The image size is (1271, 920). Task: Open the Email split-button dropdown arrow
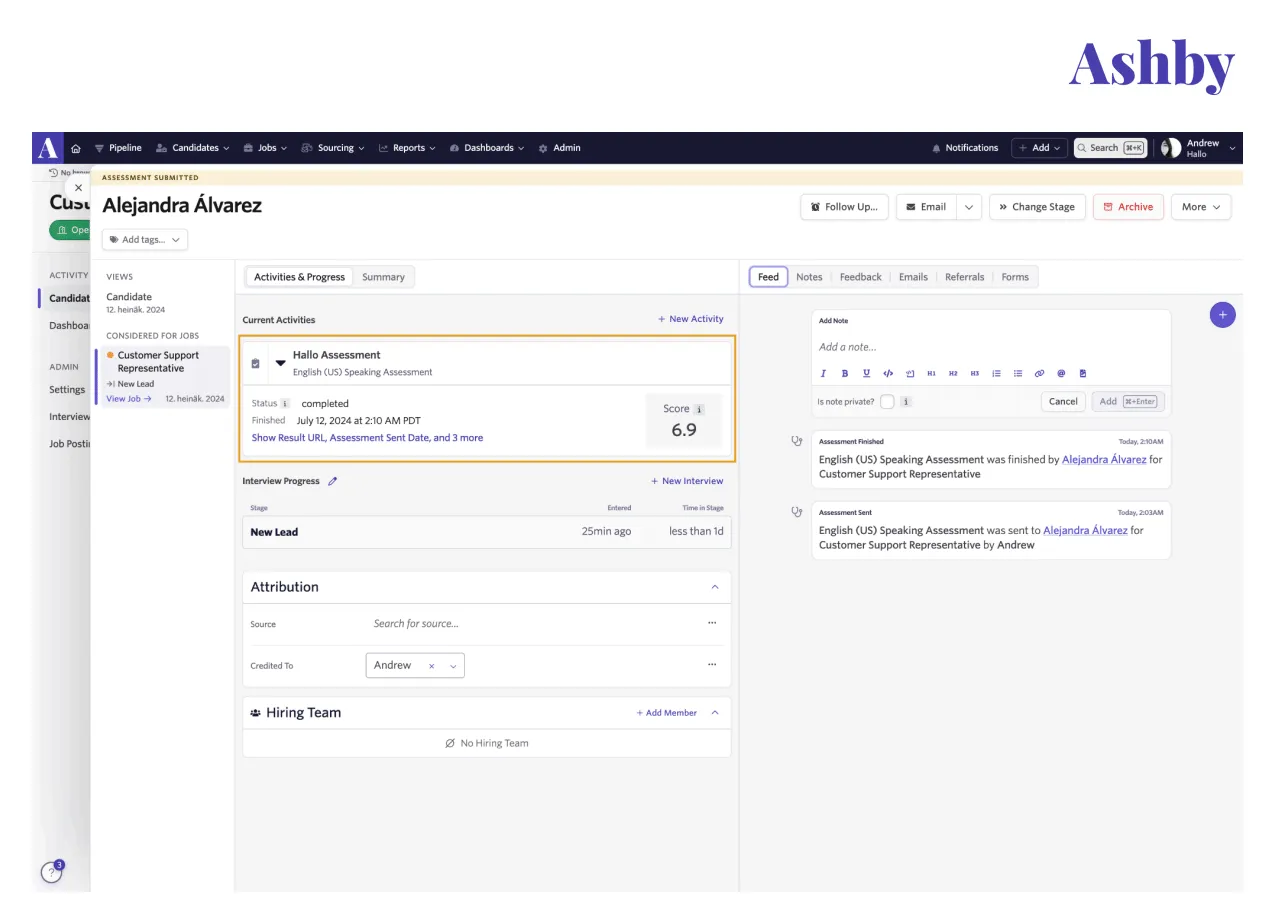[968, 207]
